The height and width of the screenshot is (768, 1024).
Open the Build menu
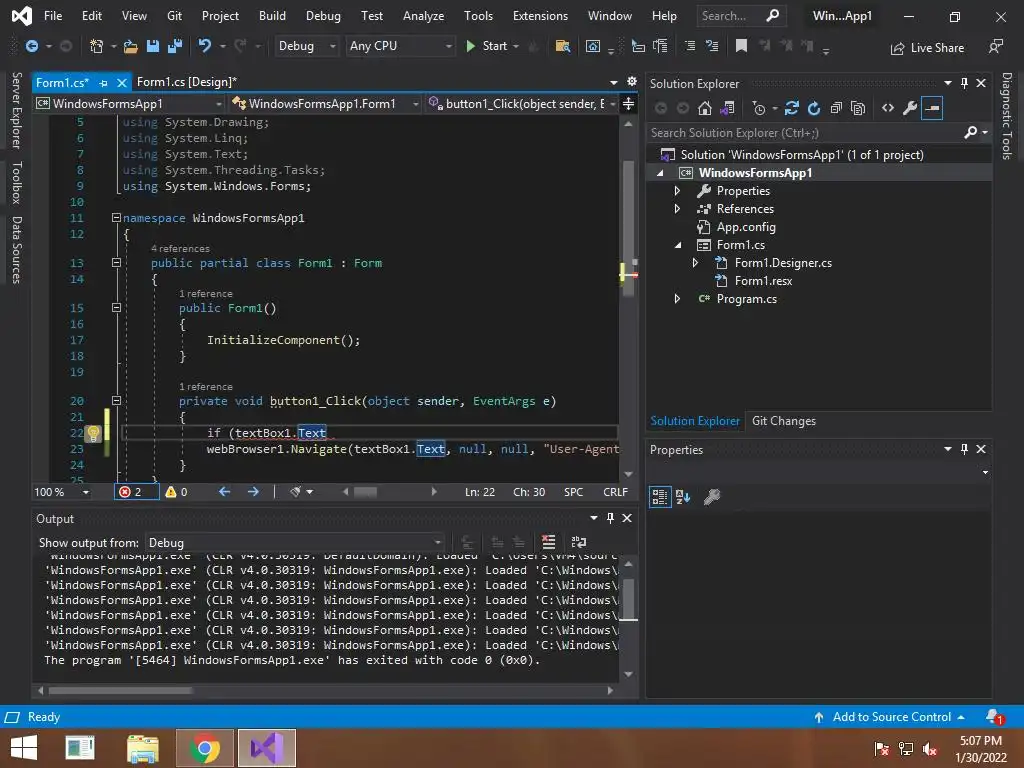[272, 16]
